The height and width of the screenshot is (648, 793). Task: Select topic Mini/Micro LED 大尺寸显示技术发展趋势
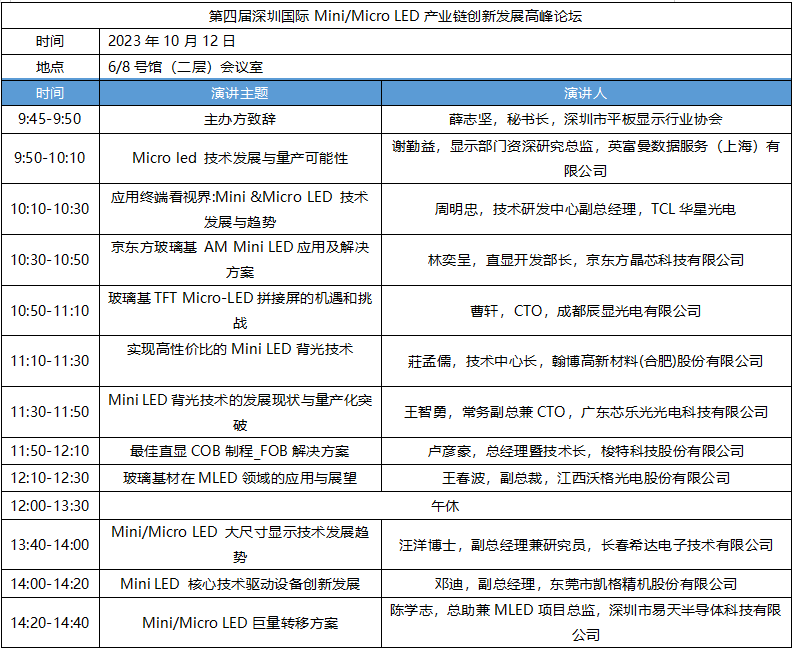coord(240,545)
